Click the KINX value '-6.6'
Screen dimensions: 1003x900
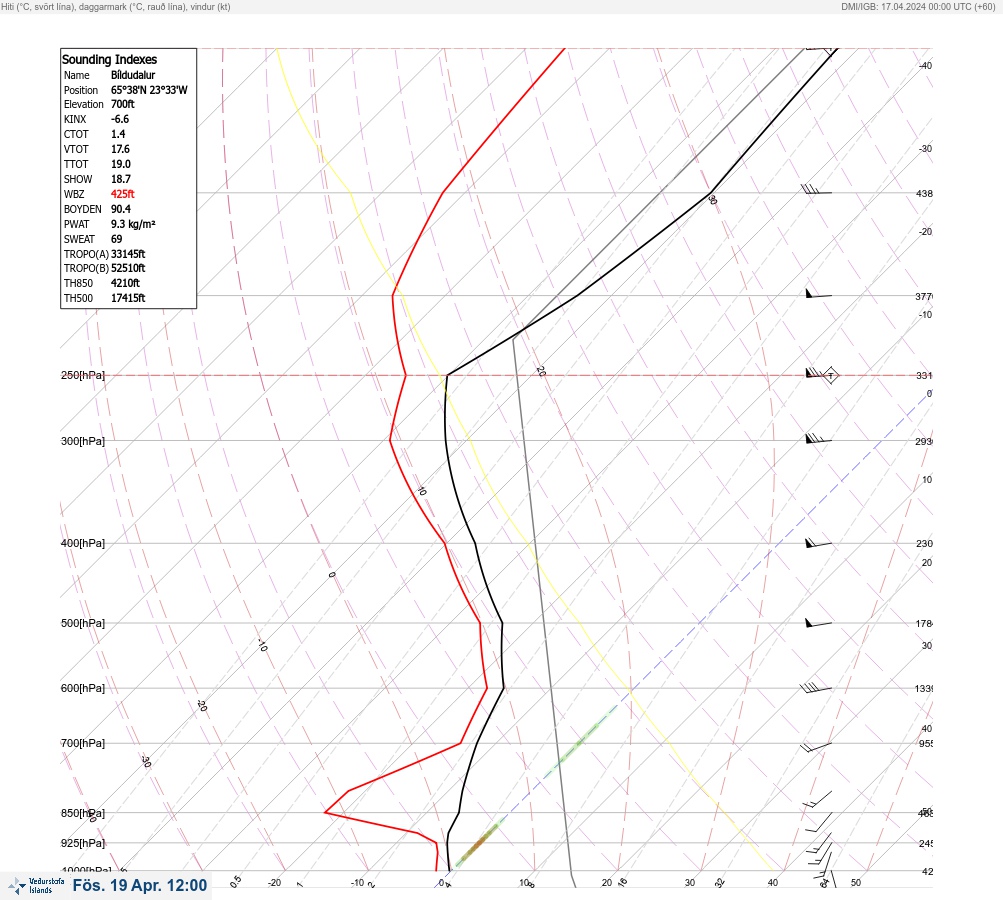coord(120,119)
